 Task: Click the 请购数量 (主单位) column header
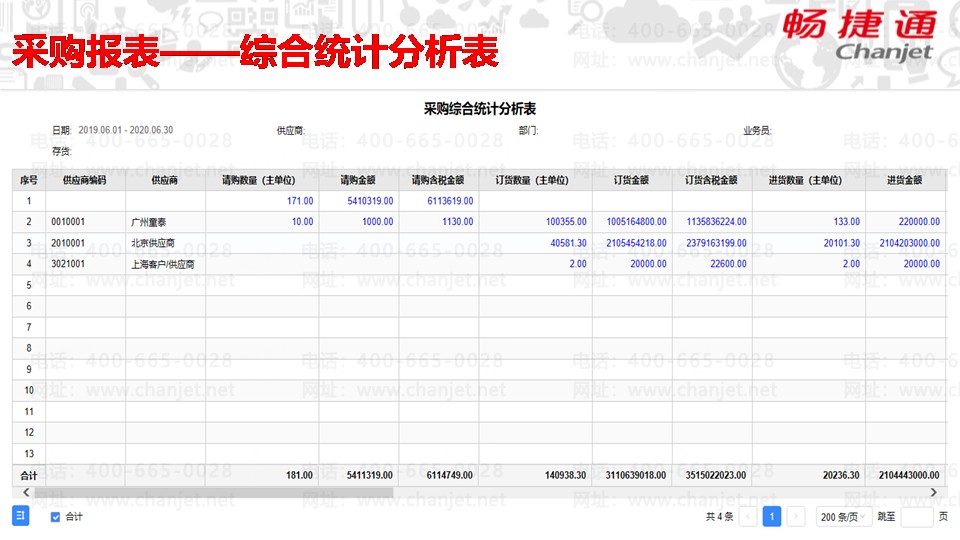coord(261,180)
